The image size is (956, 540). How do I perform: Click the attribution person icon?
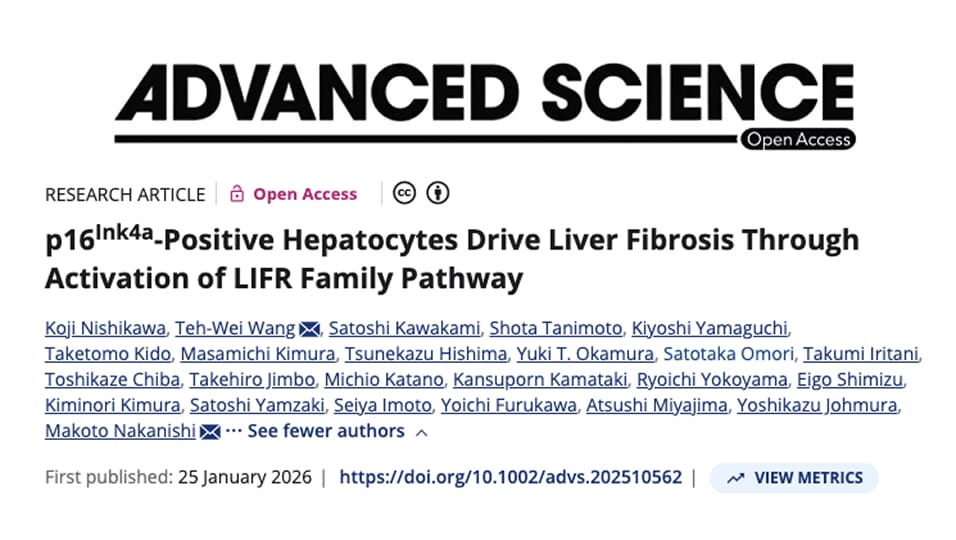pyautogui.click(x=437, y=193)
